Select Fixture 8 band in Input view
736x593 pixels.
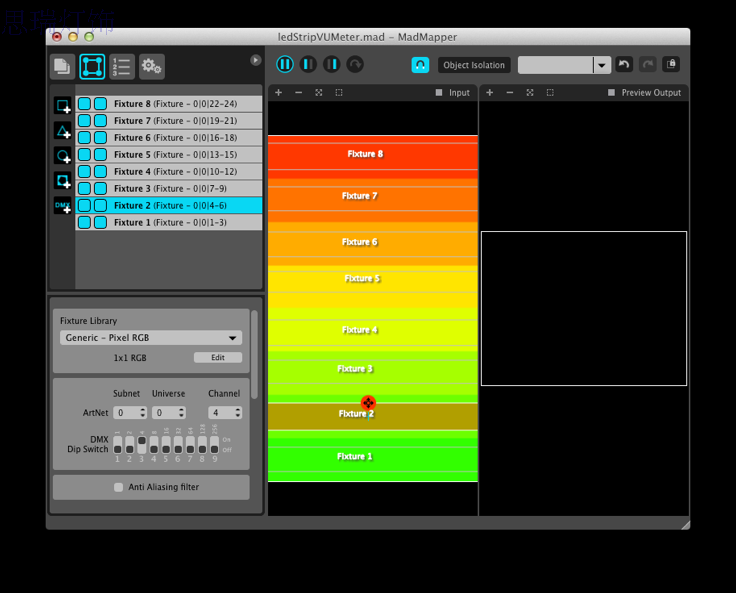pyautogui.click(x=373, y=154)
